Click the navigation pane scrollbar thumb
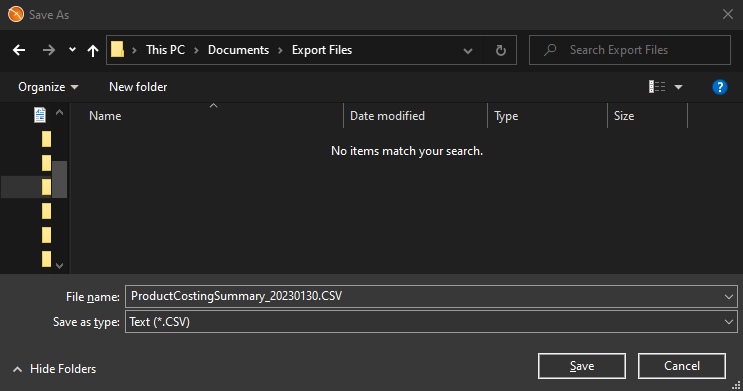Image resolution: width=743 pixels, height=391 pixels. click(x=59, y=179)
